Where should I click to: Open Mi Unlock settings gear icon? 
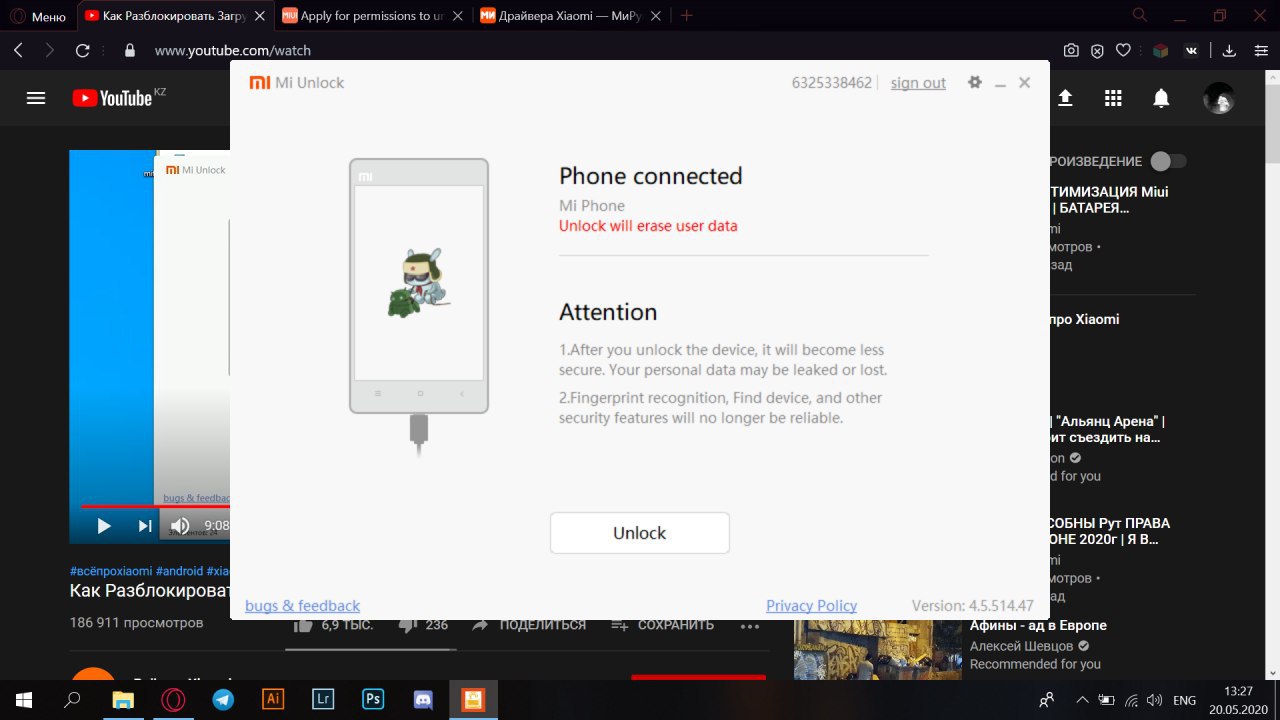975,82
